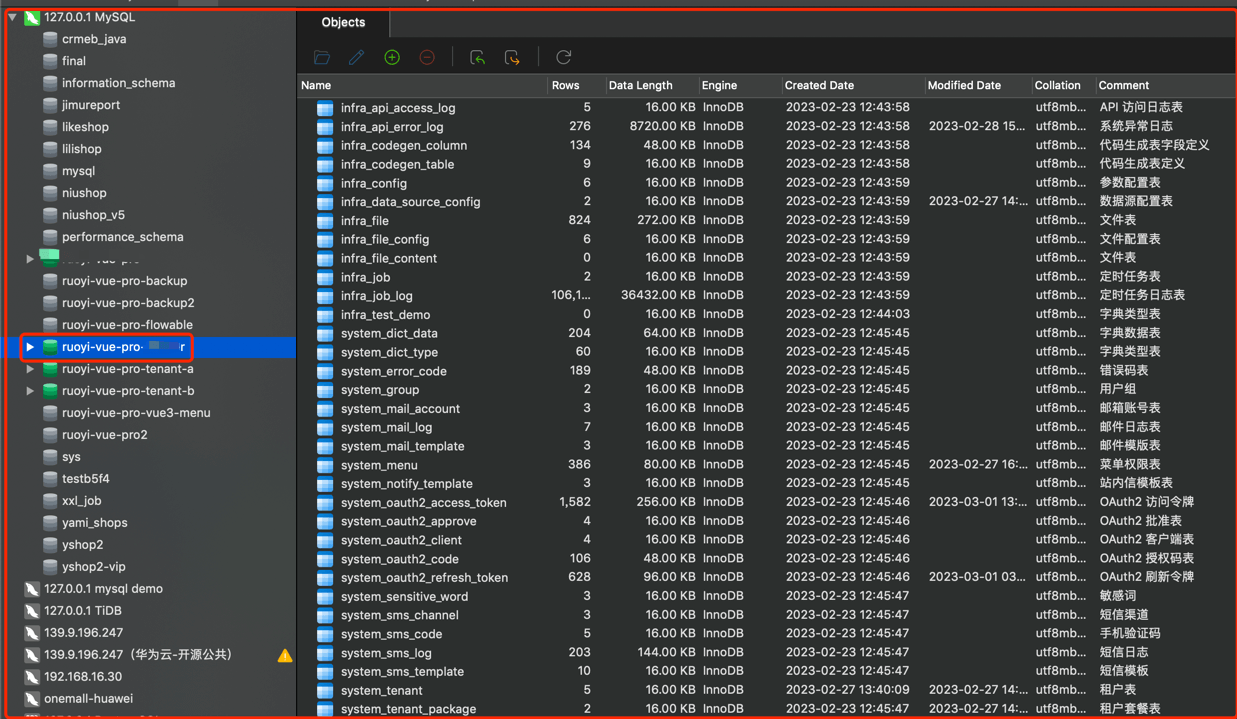Expand the highlighted ruoyi-vue-pro database node
Viewport: 1237px width, 719px height.
30,347
